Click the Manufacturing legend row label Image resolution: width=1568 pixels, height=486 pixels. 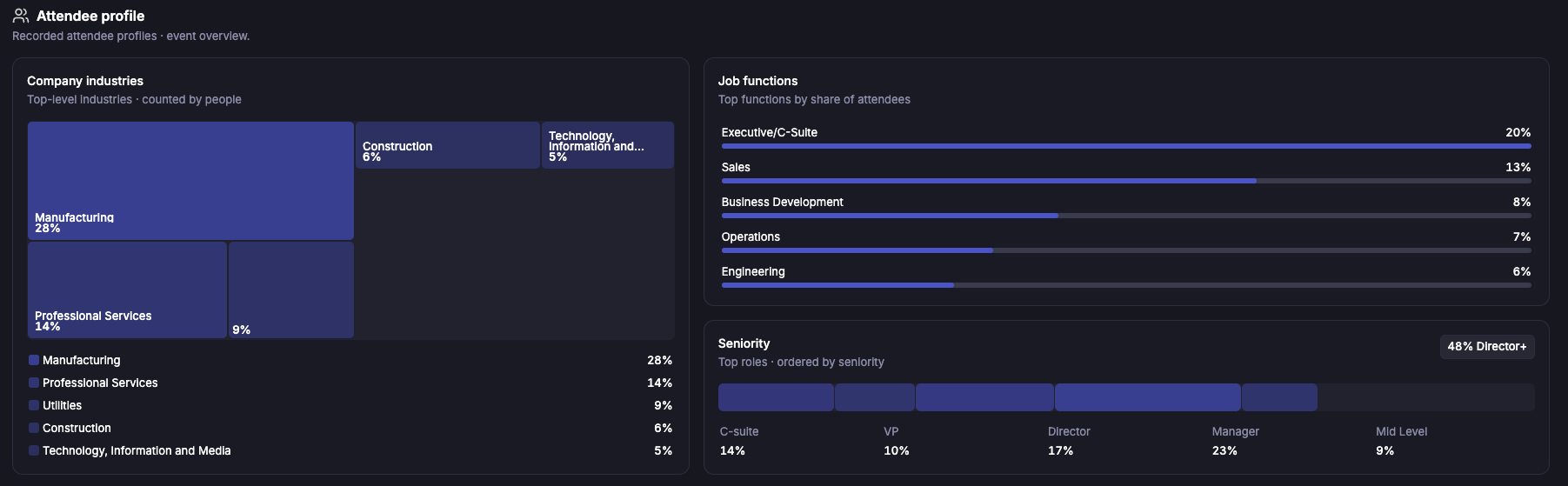point(82,360)
